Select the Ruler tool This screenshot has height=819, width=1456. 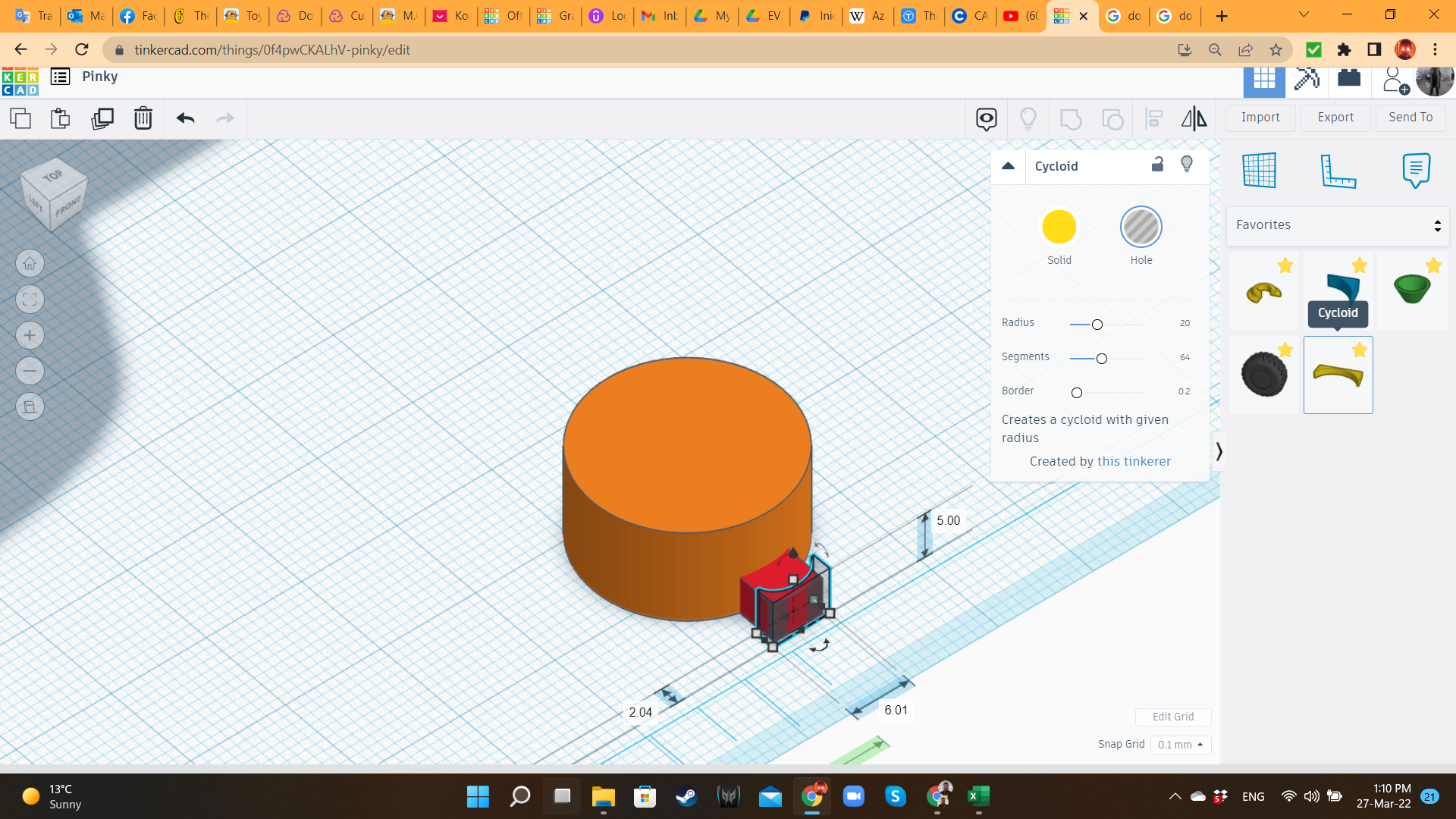tap(1338, 170)
